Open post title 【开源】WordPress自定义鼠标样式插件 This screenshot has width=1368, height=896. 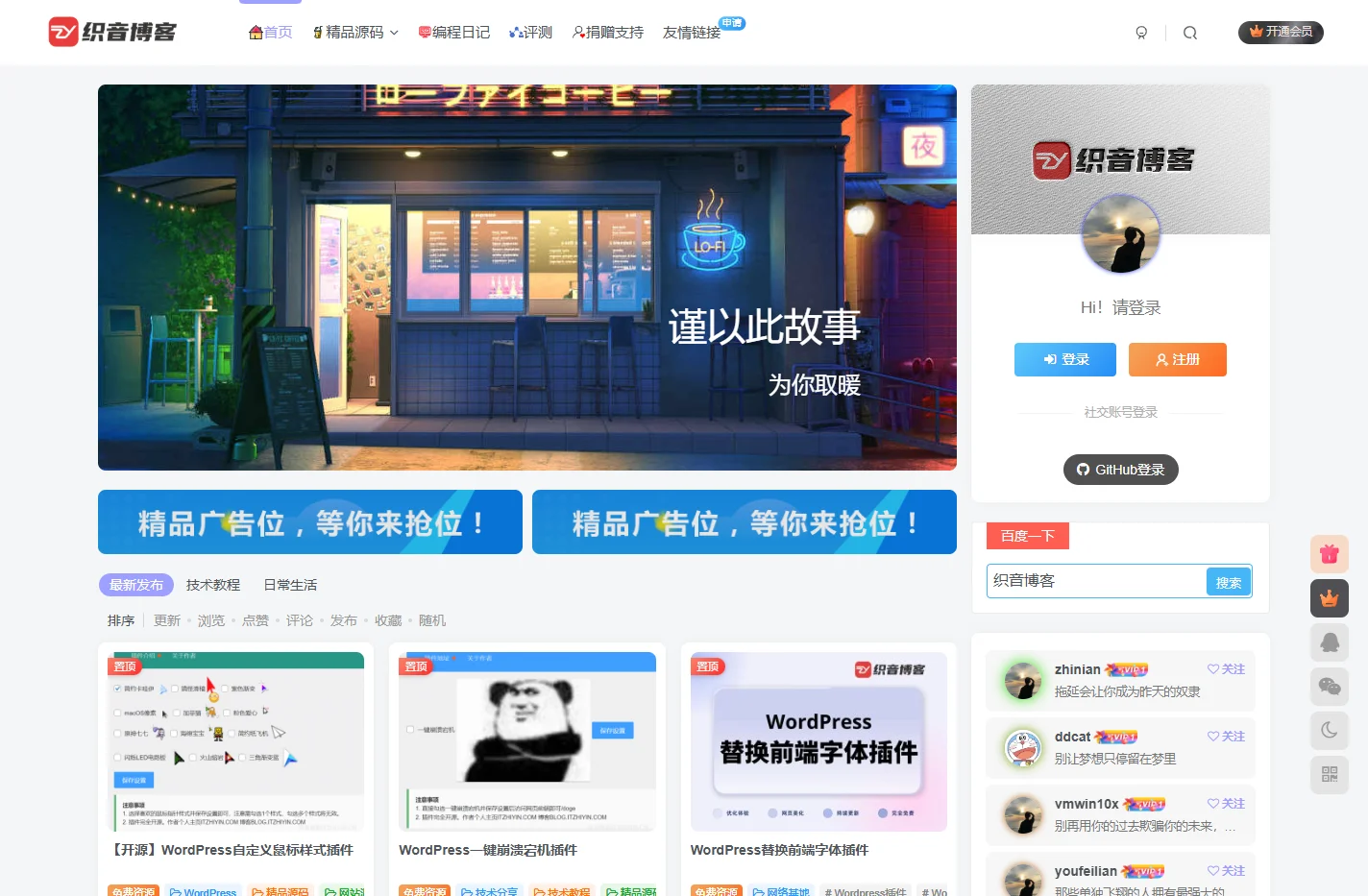coord(231,850)
